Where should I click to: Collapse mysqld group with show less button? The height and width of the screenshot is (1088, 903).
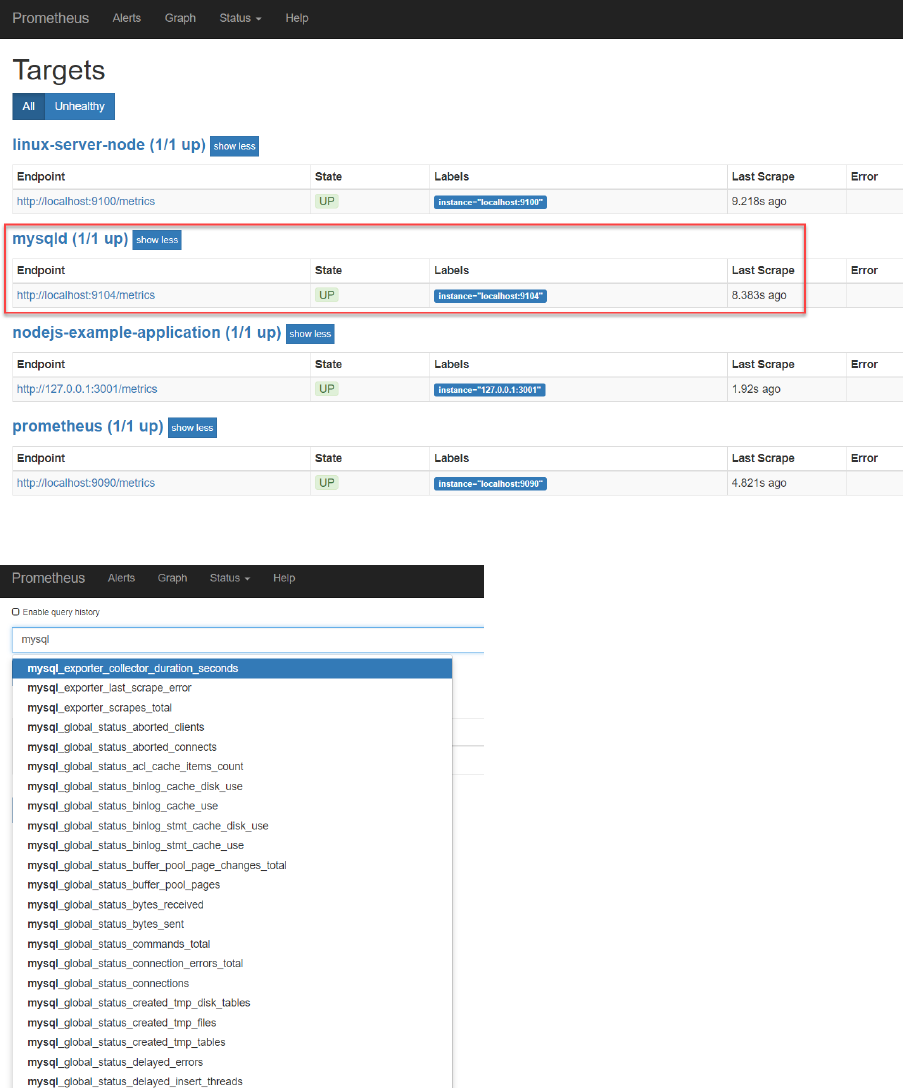[157, 239]
